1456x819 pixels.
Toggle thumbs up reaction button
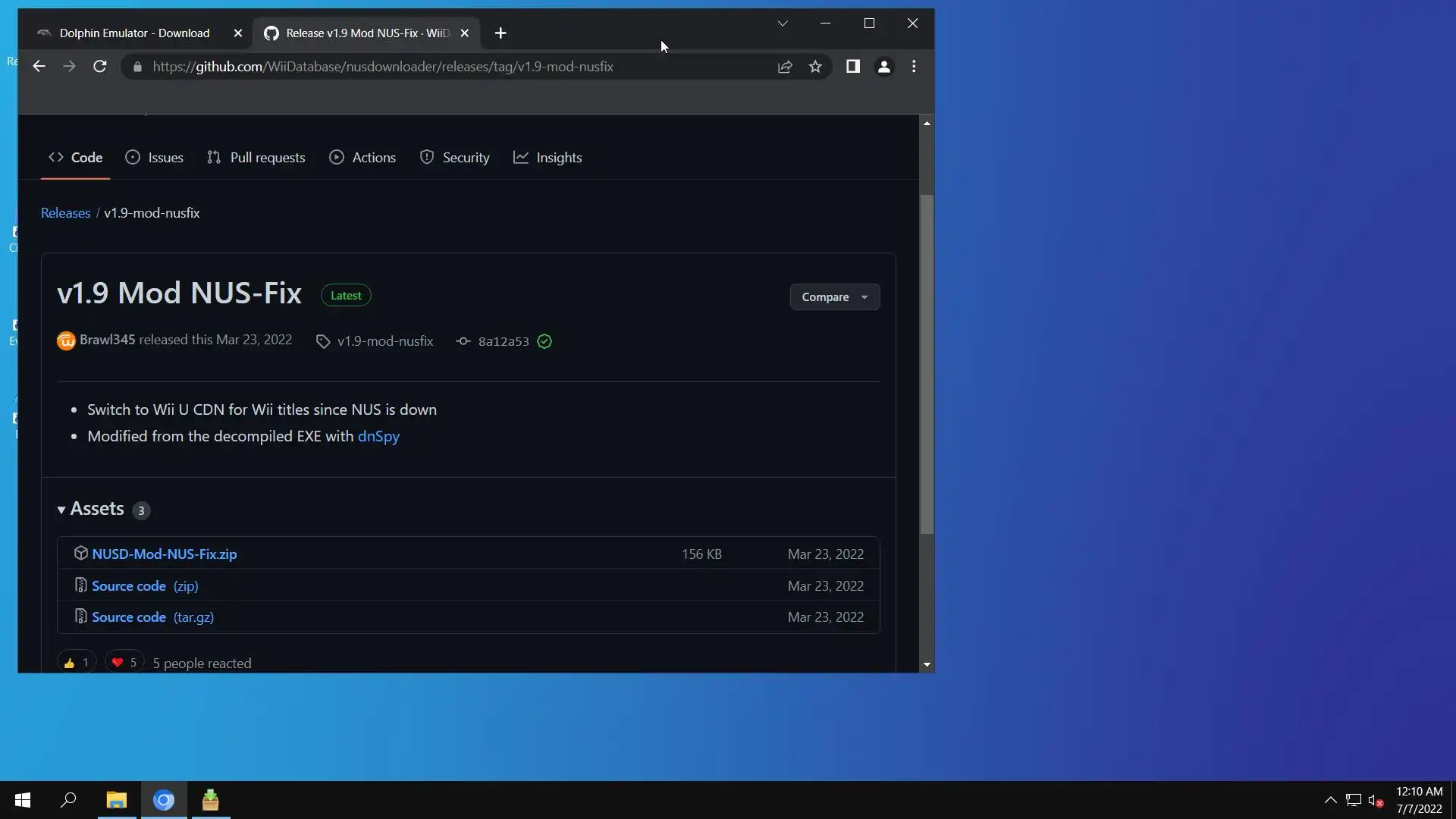(x=77, y=662)
